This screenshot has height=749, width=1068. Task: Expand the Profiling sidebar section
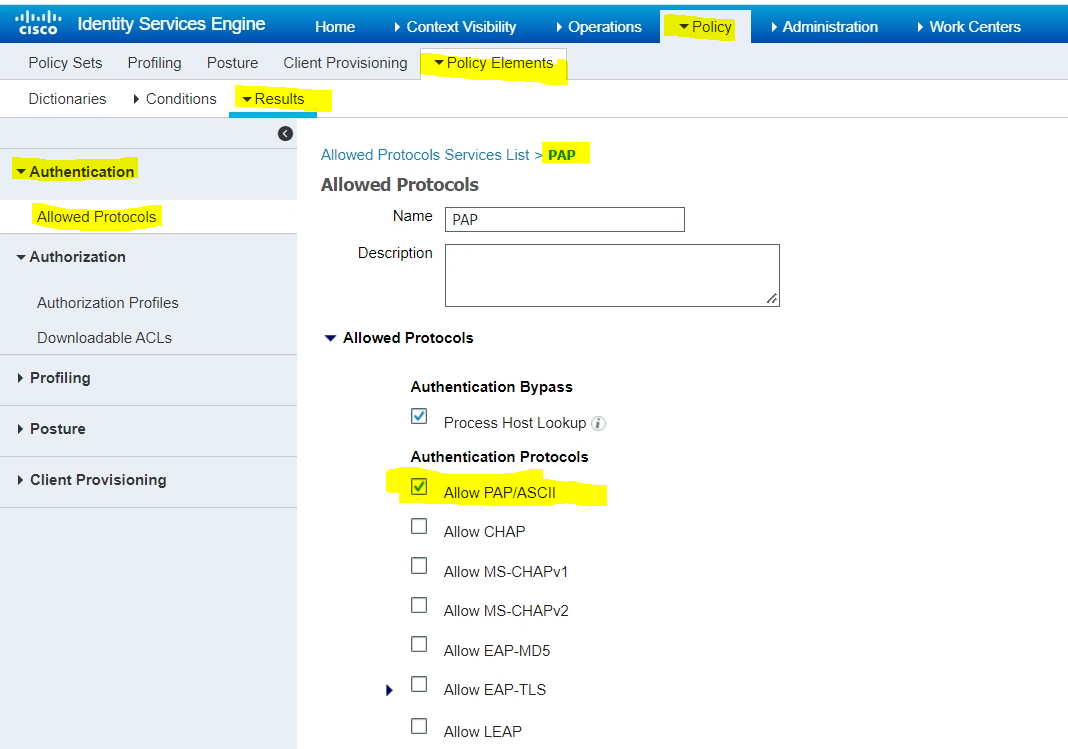coord(59,378)
